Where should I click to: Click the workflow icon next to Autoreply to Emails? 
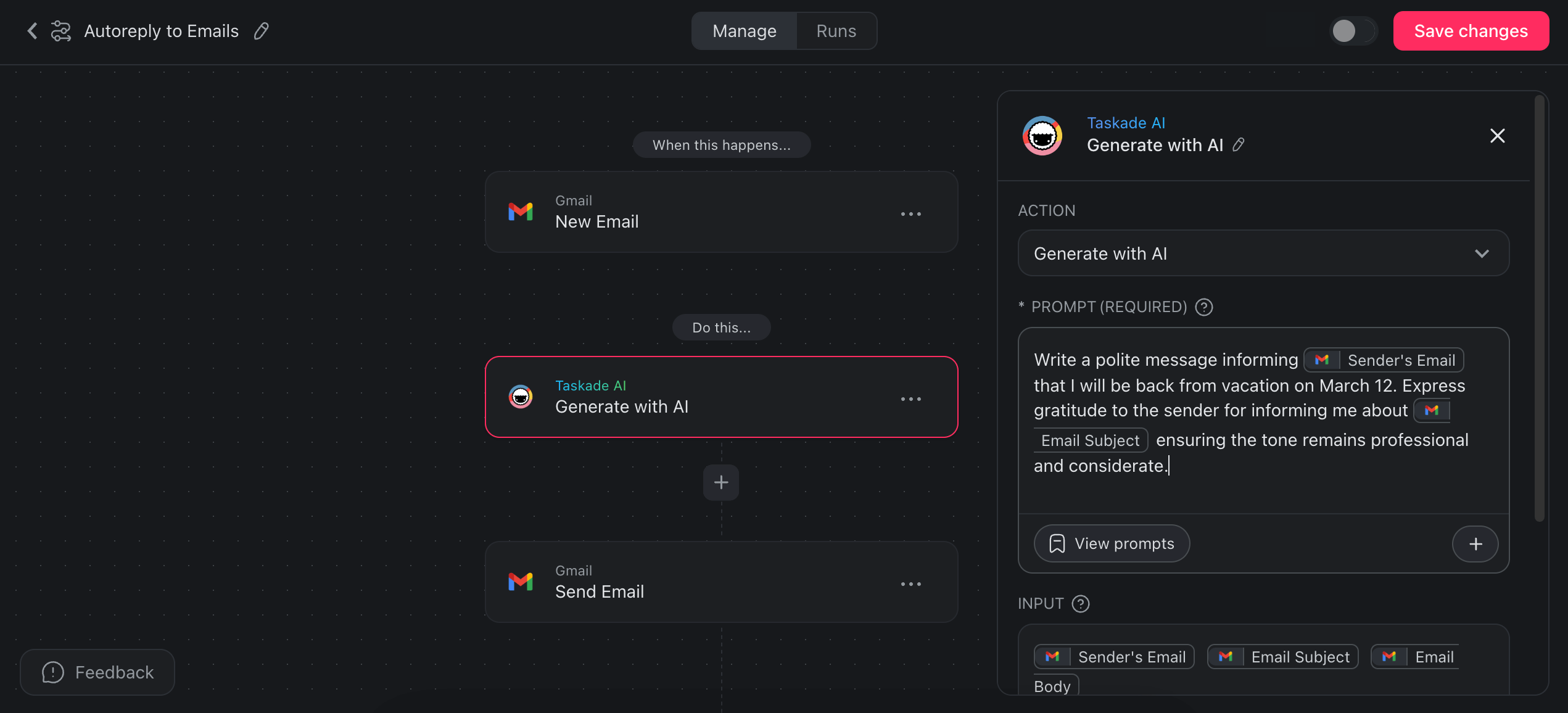[60, 30]
